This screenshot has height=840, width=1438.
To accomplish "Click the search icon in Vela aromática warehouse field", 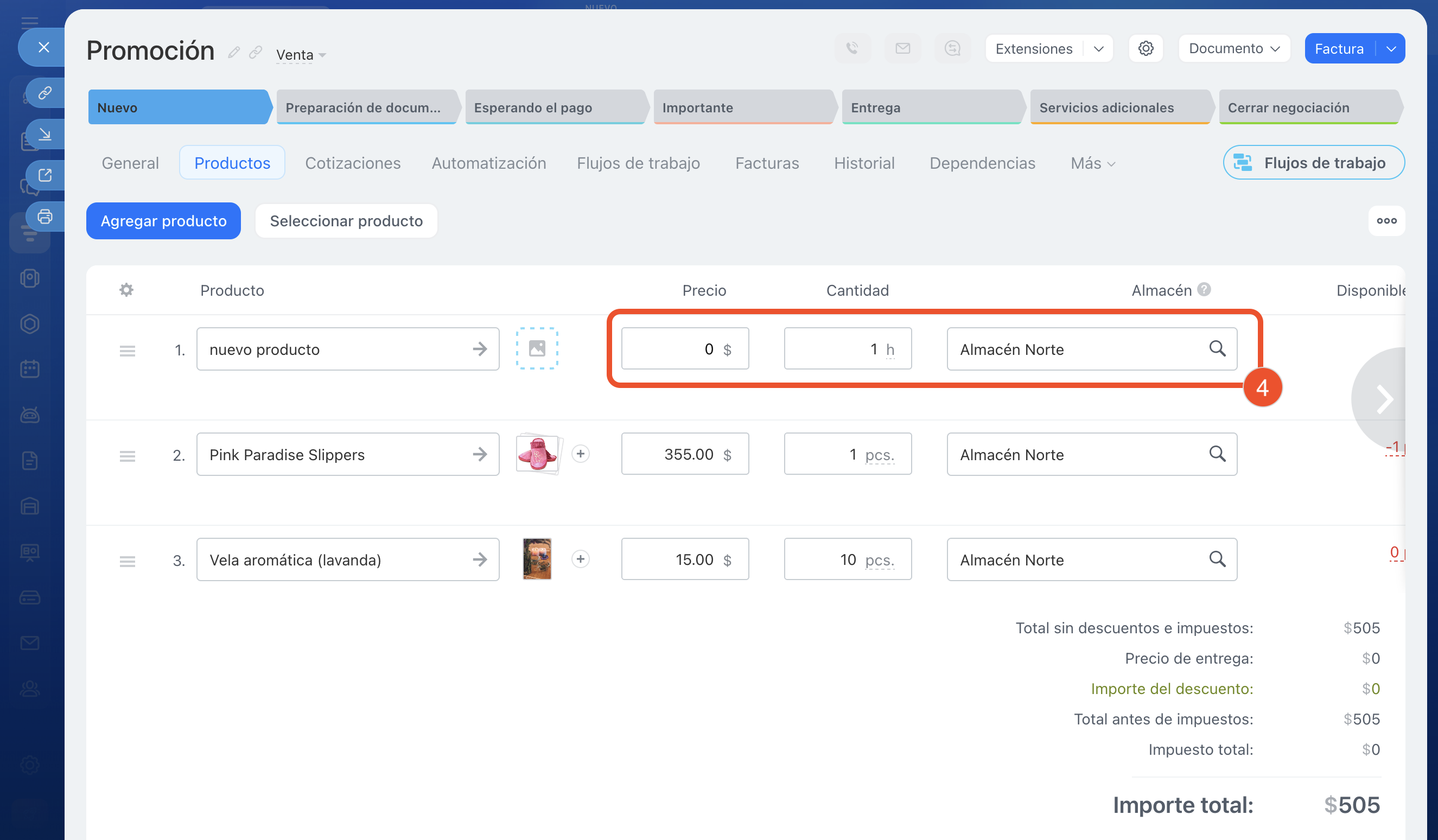I will click(1217, 559).
